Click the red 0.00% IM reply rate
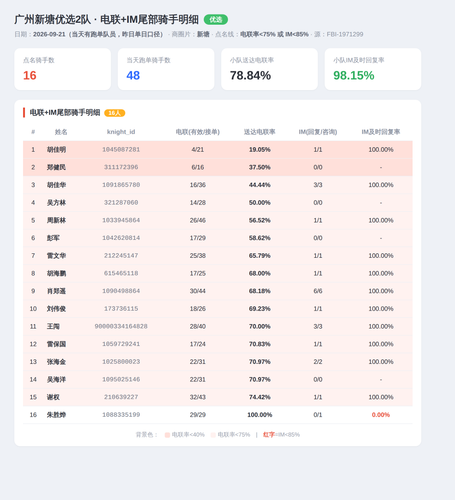This screenshot has width=455, height=500. pos(381,415)
